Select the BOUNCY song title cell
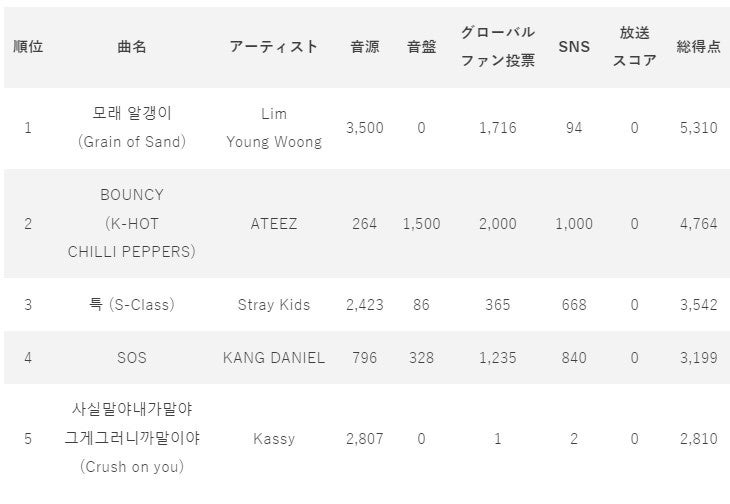Screen dimensions: 730x504 click(131, 223)
